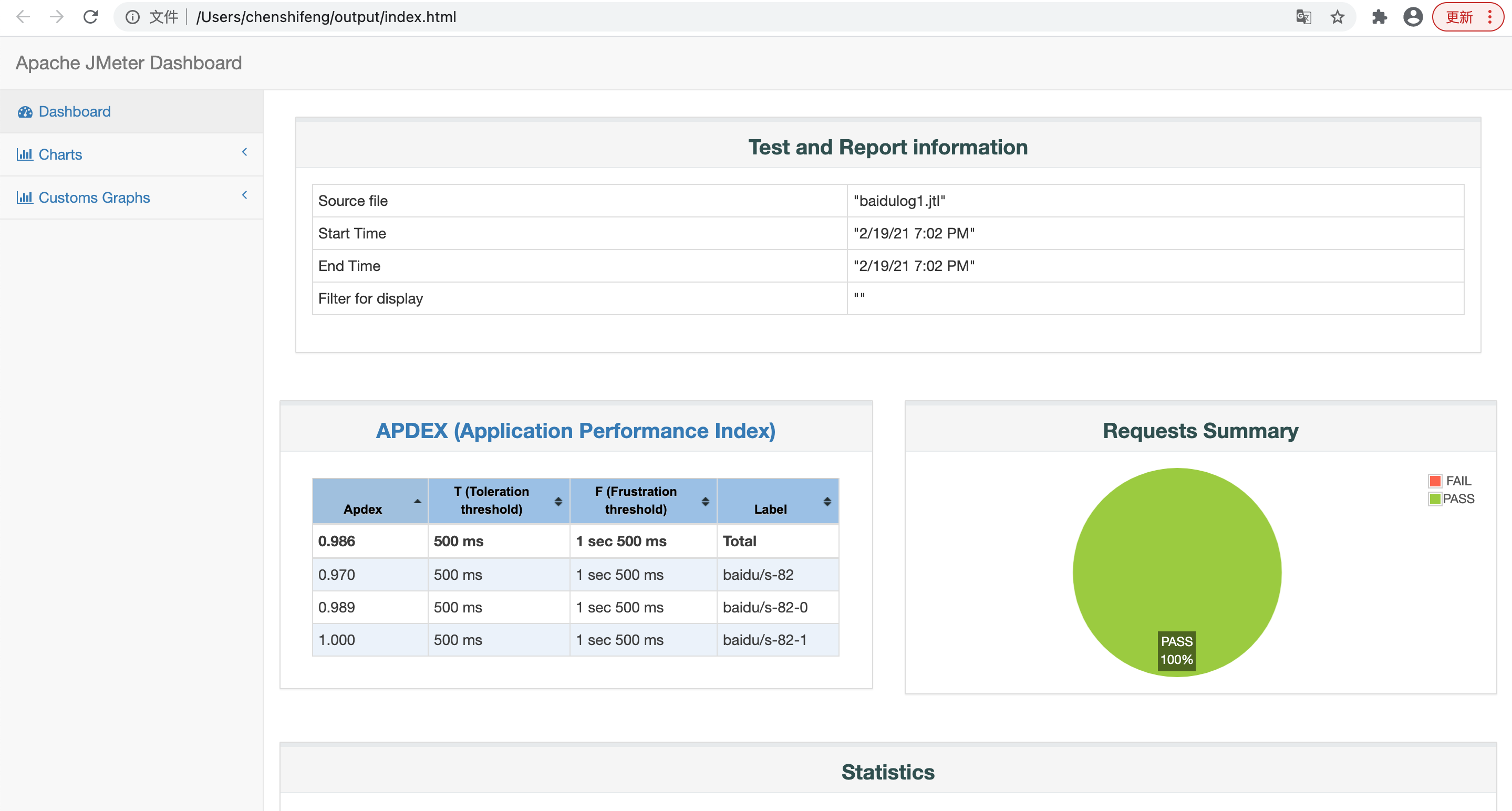
Task: Click the baidu/s-82-1 label cell
Action: click(778, 640)
